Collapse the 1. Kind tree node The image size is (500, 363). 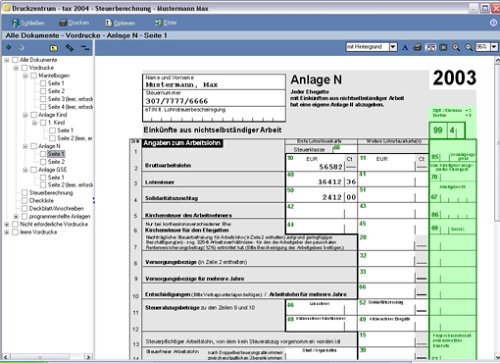[35, 123]
